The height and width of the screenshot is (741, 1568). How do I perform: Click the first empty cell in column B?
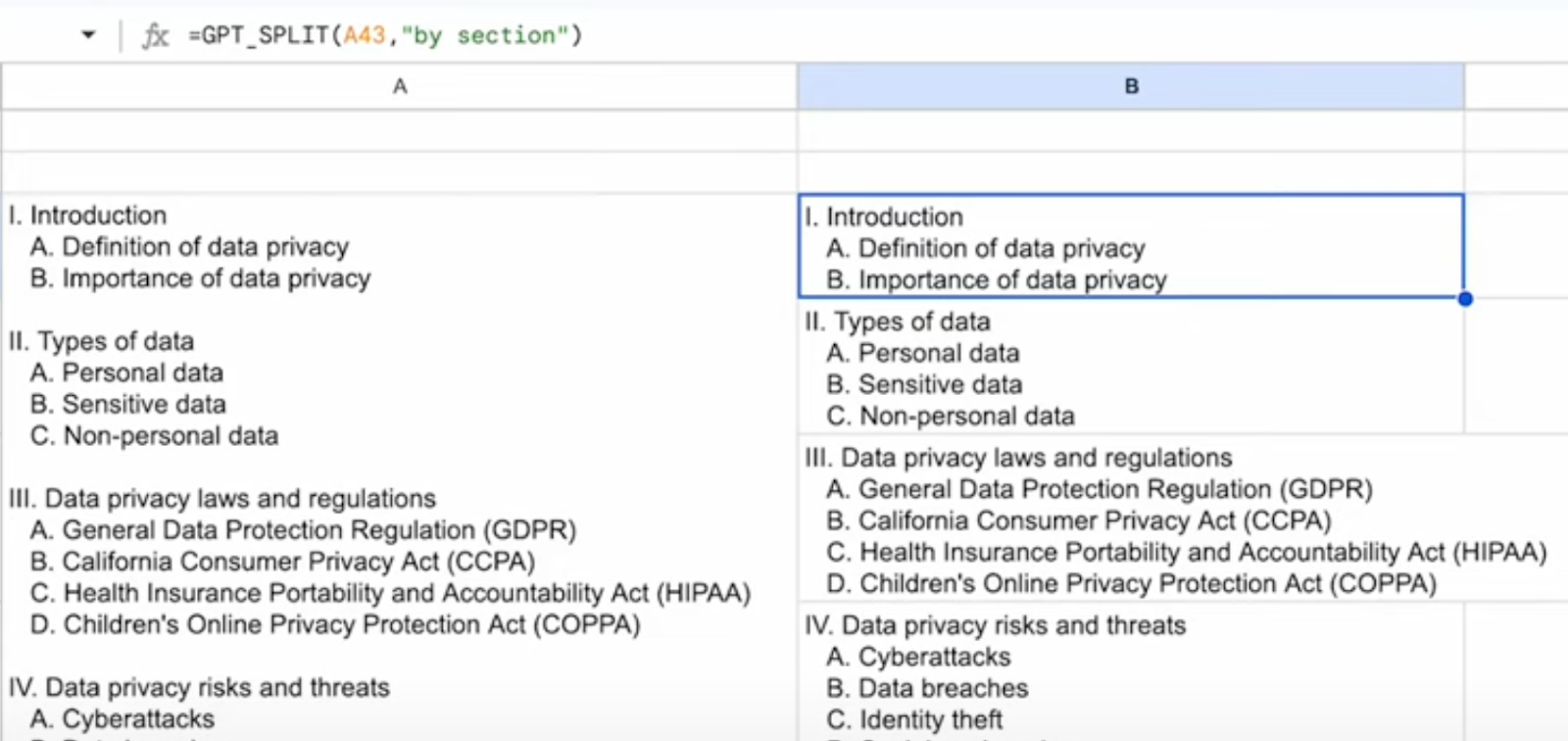1131,130
